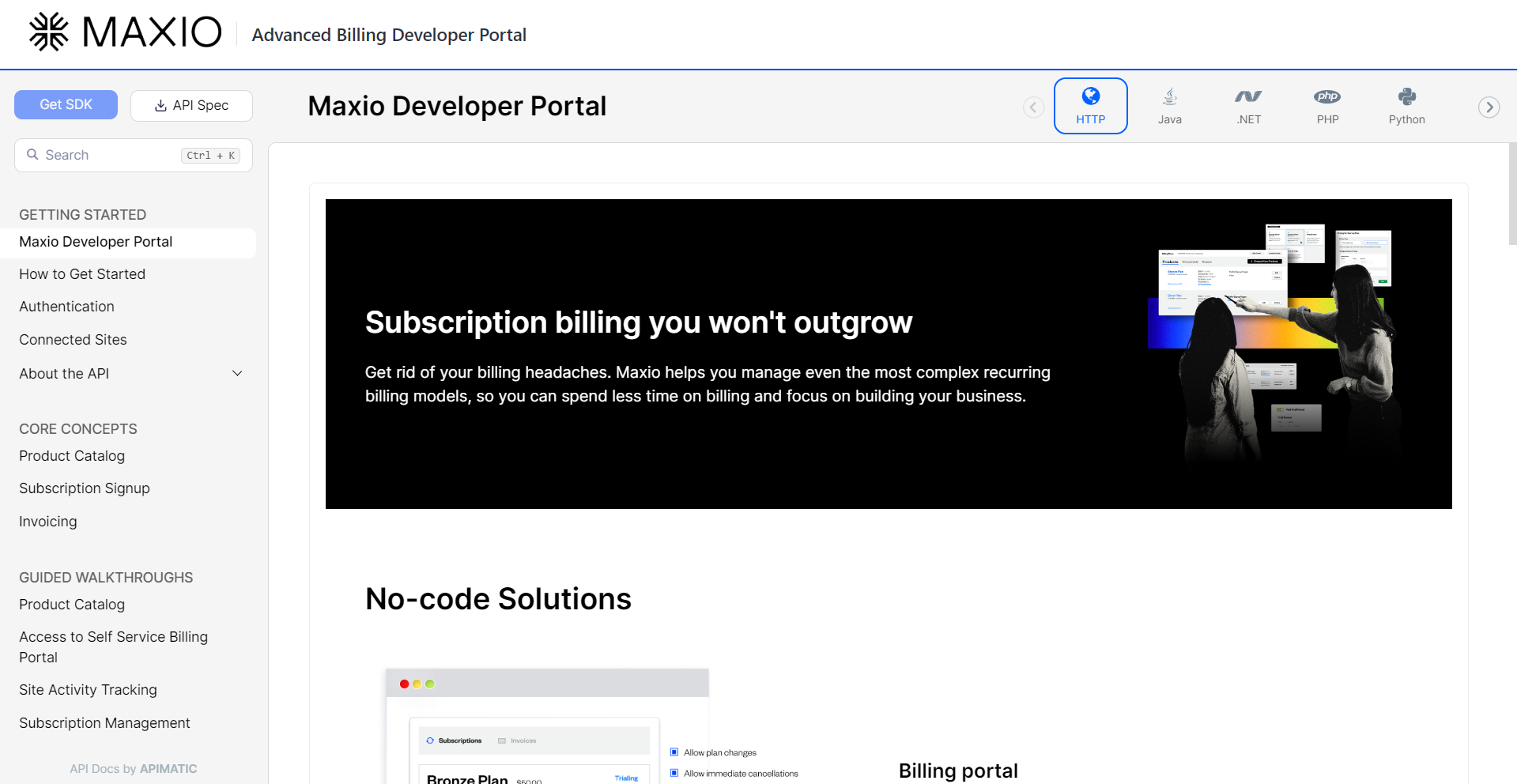Screen dimensions: 1517x784
Task: Click the .NET logo icon
Action: pyautogui.click(x=1248, y=96)
